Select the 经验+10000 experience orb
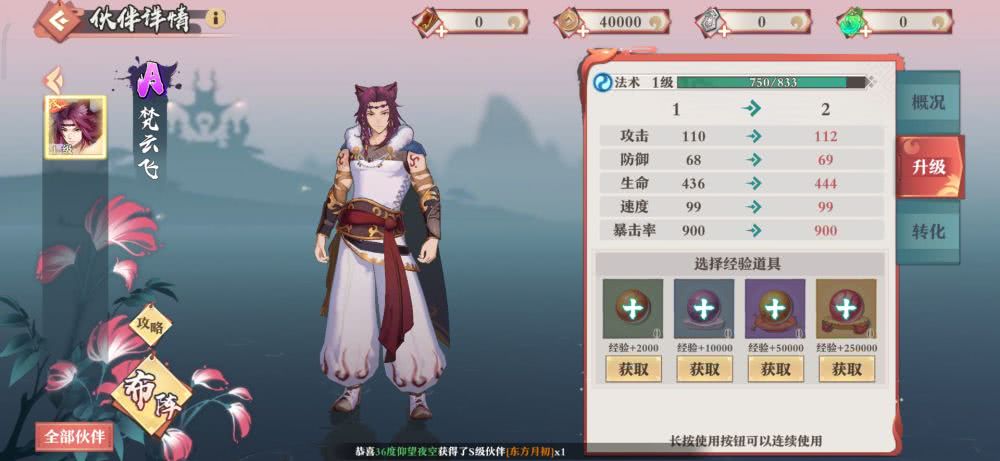The height and width of the screenshot is (461, 1000). coord(704,309)
